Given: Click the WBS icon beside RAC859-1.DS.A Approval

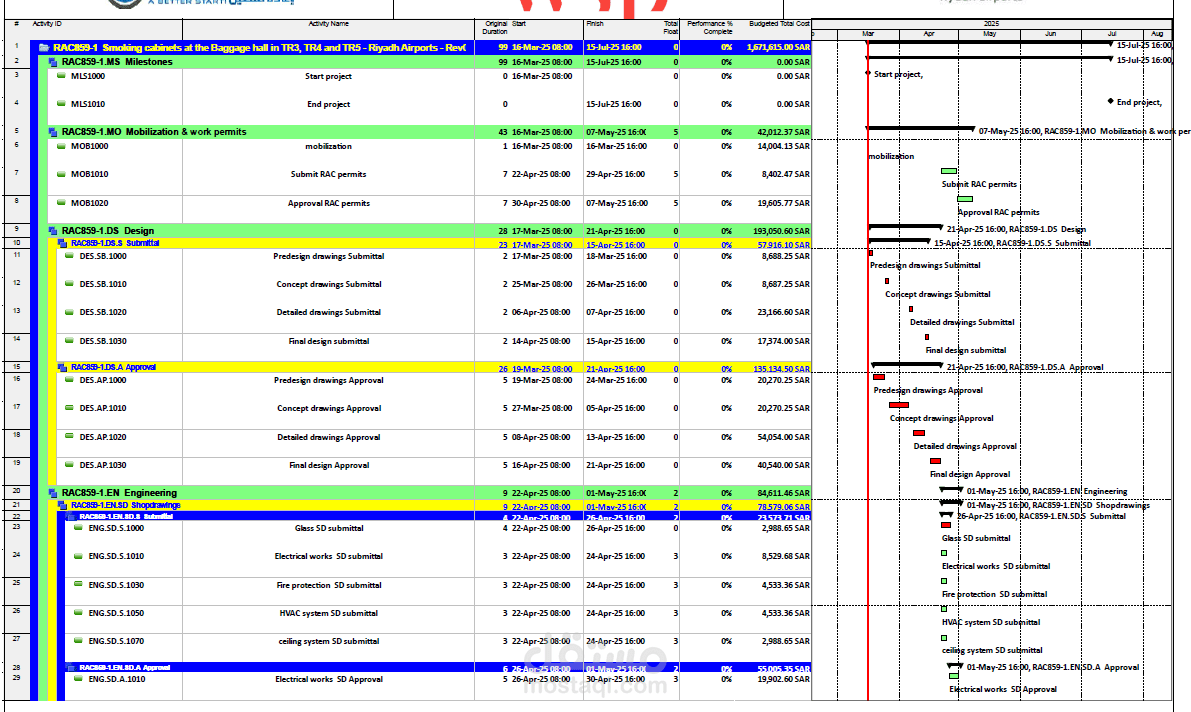Looking at the screenshot, I should pyautogui.click(x=63, y=367).
